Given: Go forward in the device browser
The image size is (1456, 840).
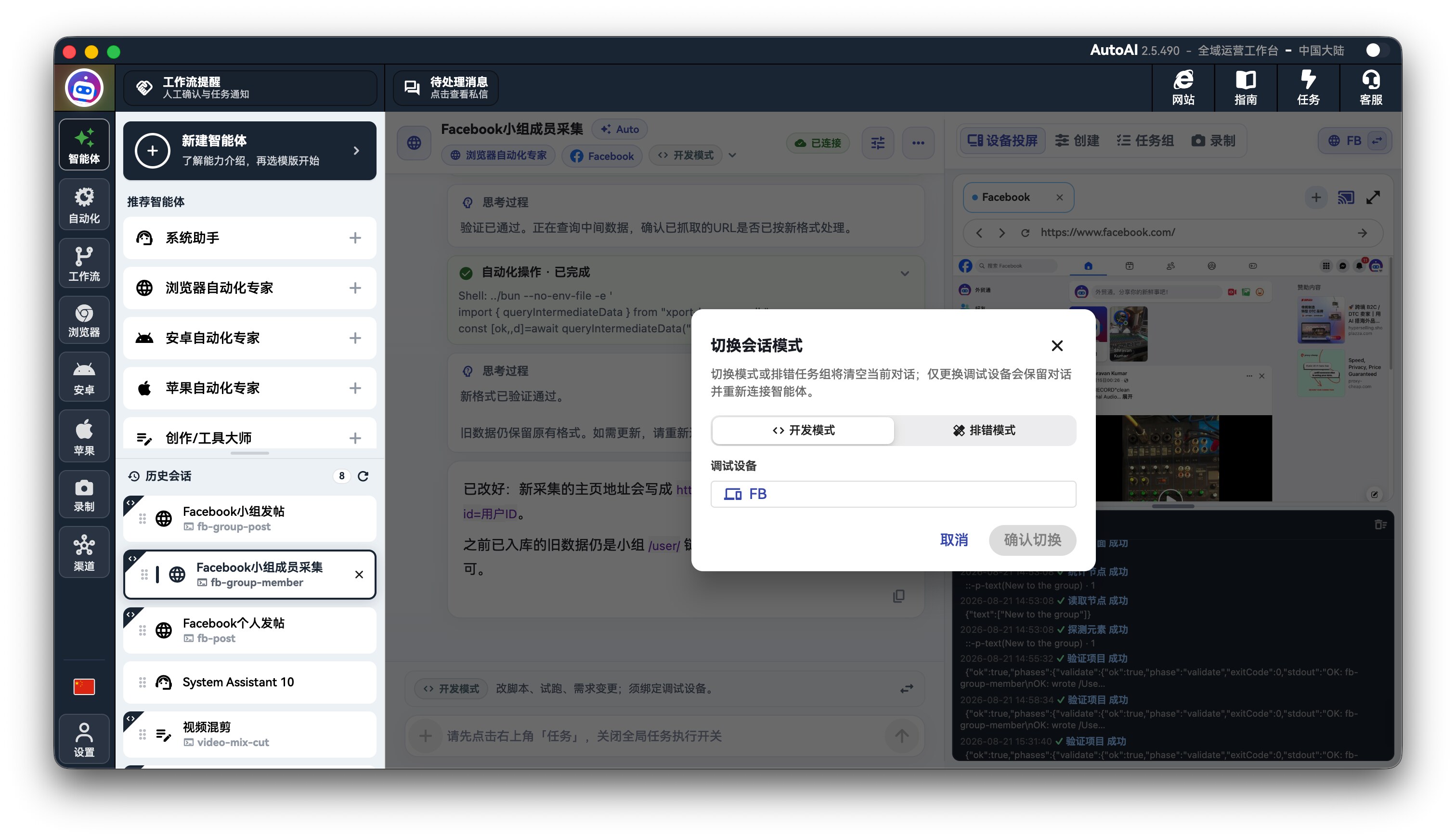Looking at the screenshot, I should 1001,233.
